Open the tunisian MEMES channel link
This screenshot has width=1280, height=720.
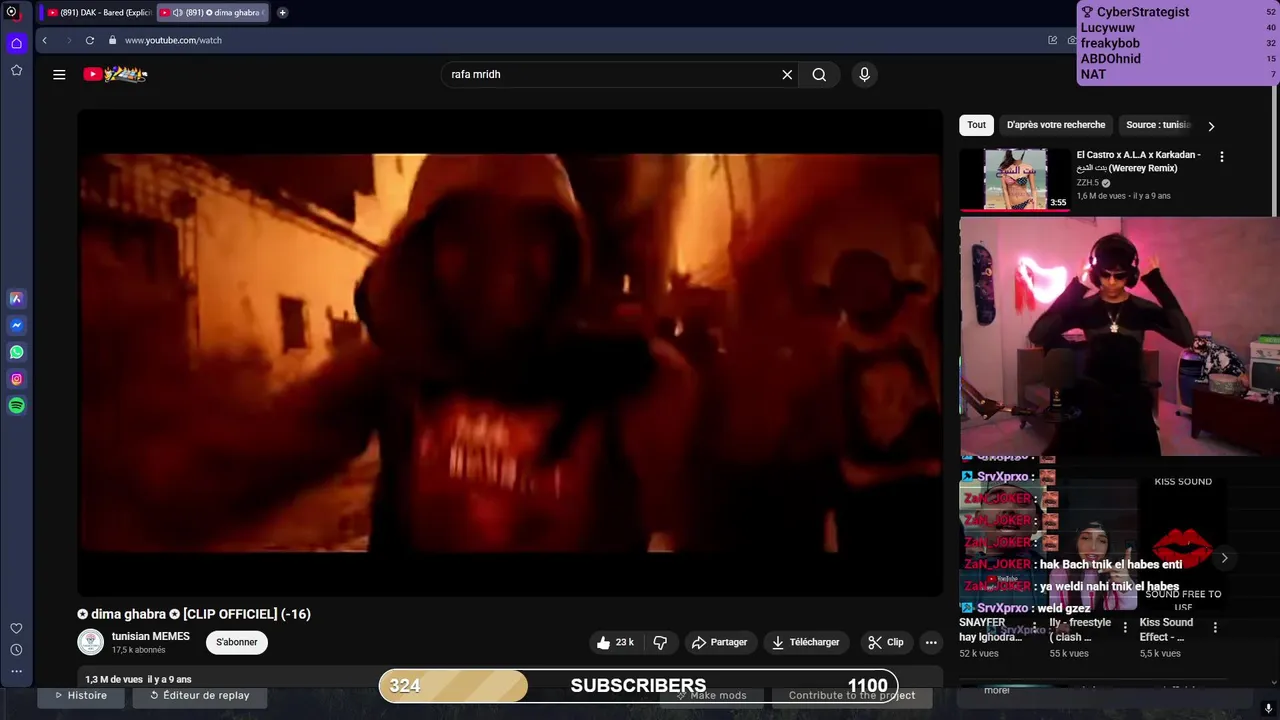pyautogui.click(x=150, y=636)
